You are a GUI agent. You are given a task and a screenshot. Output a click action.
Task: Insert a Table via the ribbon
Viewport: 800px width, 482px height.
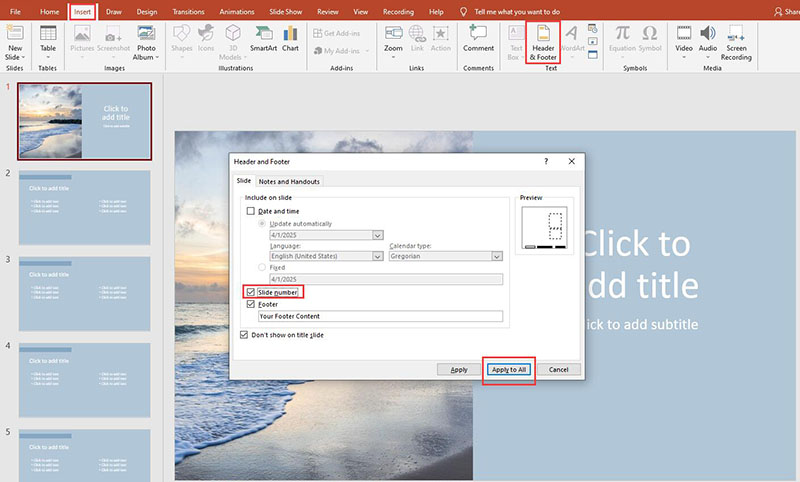[x=48, y=40]
